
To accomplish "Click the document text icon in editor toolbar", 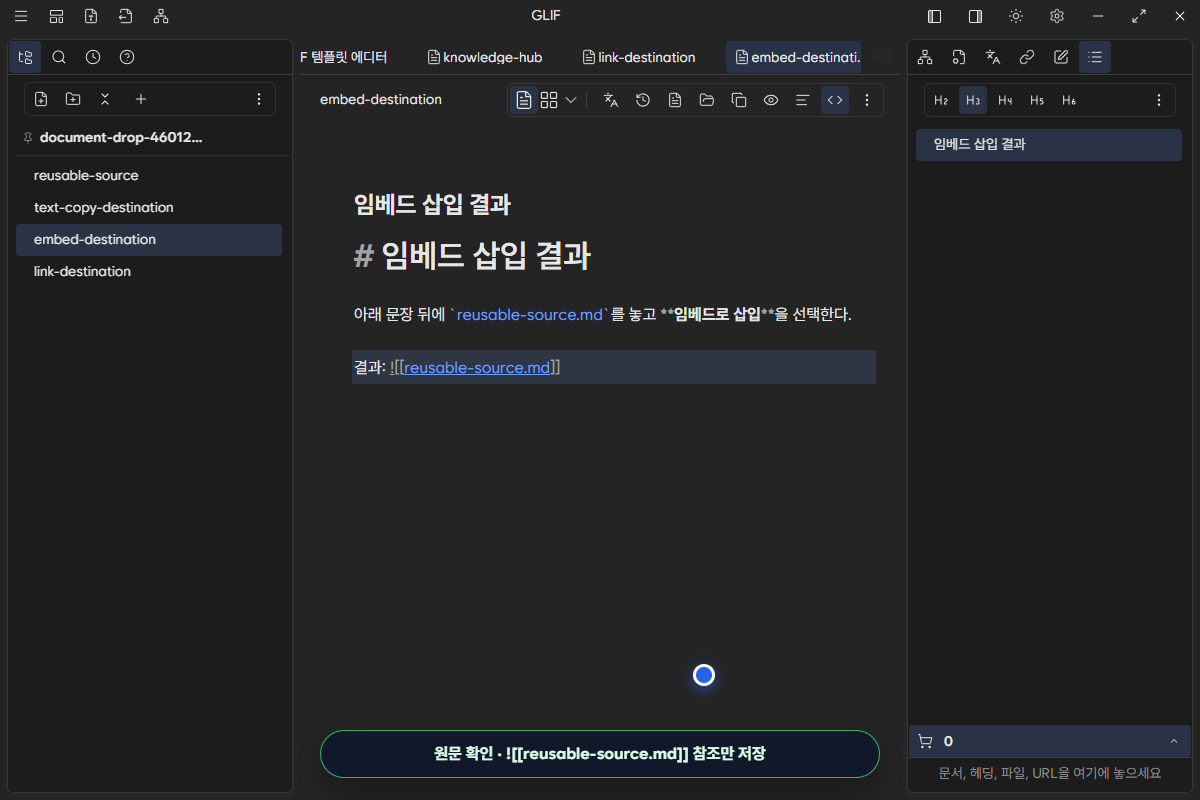I will 675,100.
